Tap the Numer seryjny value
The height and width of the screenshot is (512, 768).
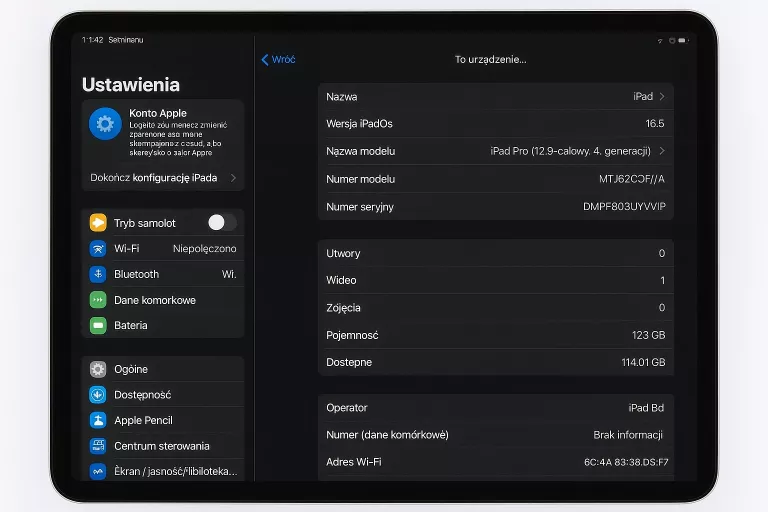624,207
